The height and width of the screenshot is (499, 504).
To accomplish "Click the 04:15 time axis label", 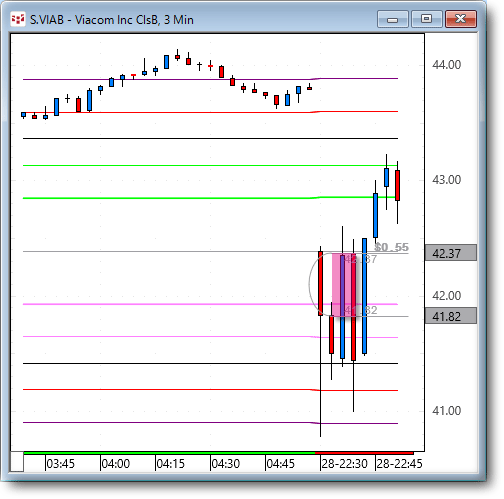I will (170, 464).
